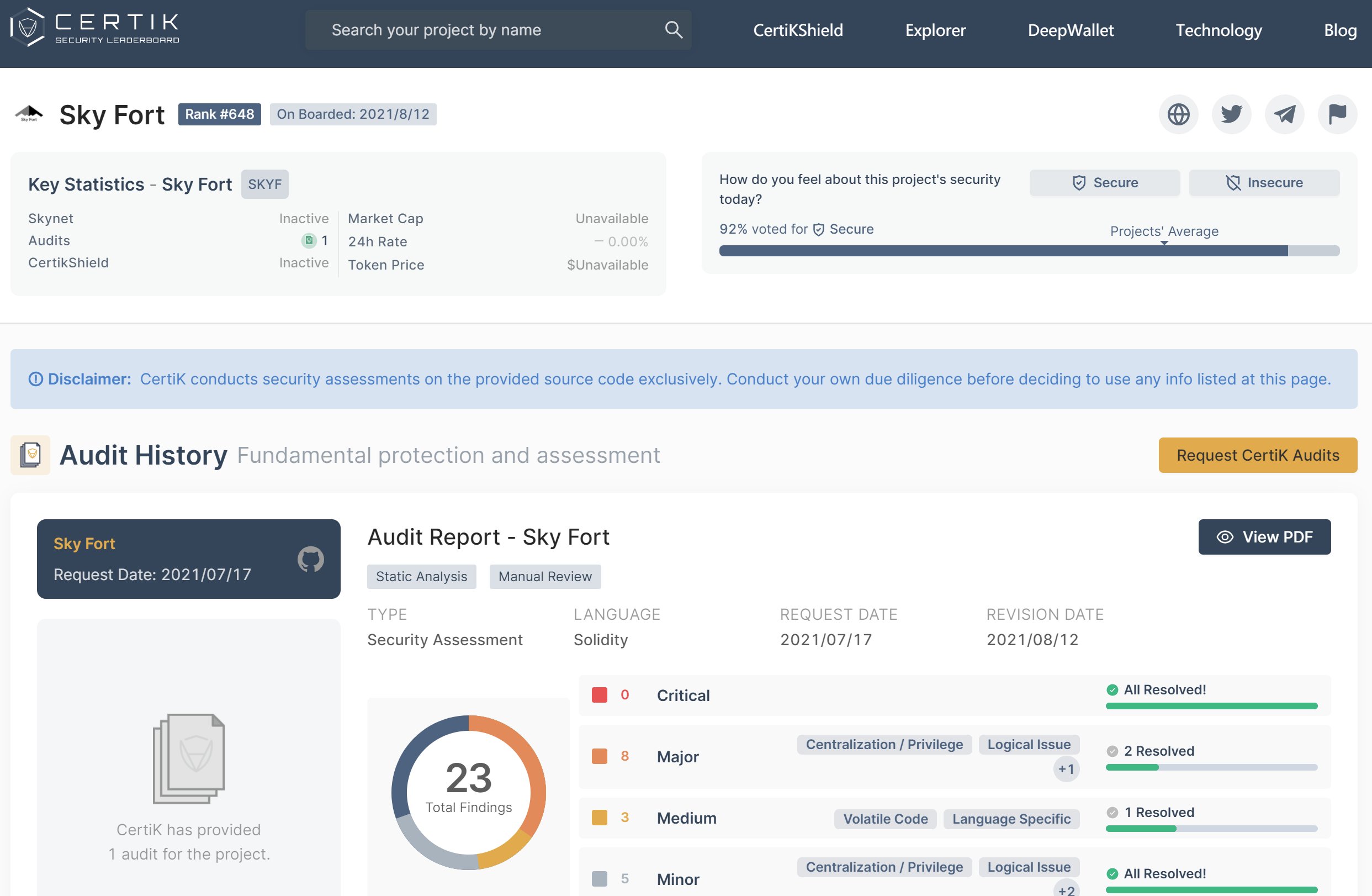Click the SKYF token badge
The width and height of the screenshot is (1372, 896).
264,185
